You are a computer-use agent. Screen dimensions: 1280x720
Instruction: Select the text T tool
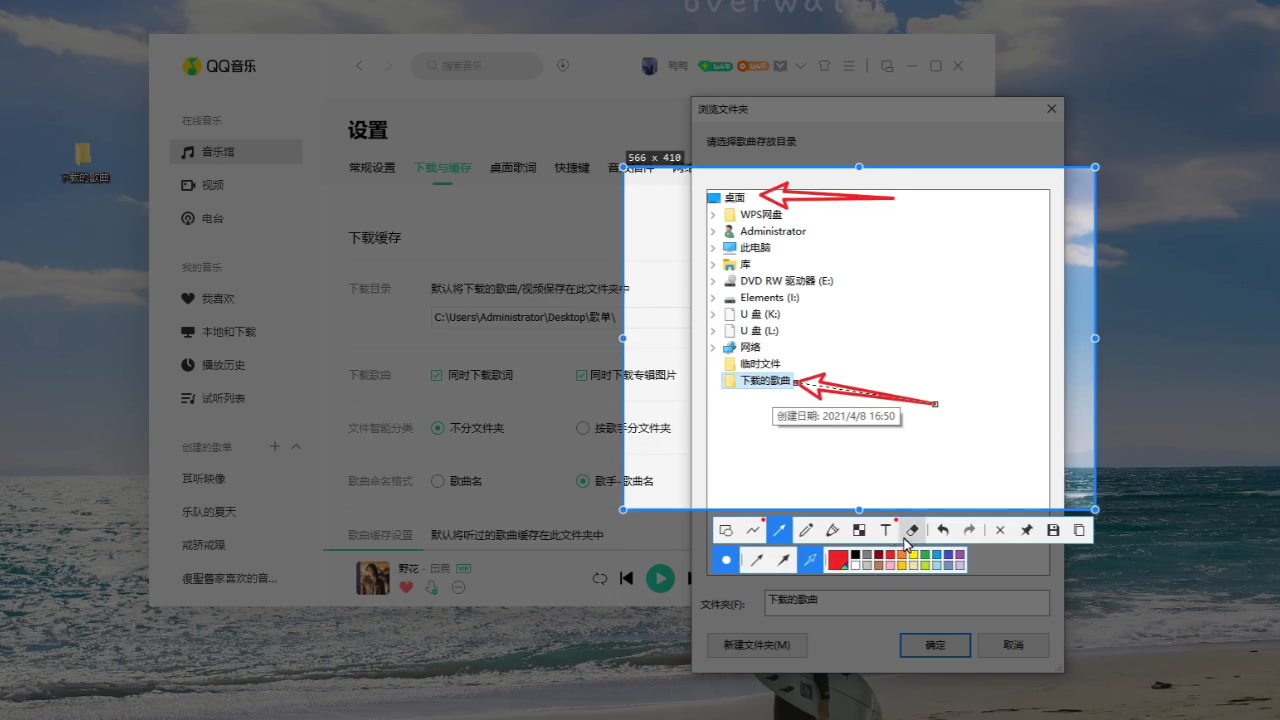click(885, 530)
